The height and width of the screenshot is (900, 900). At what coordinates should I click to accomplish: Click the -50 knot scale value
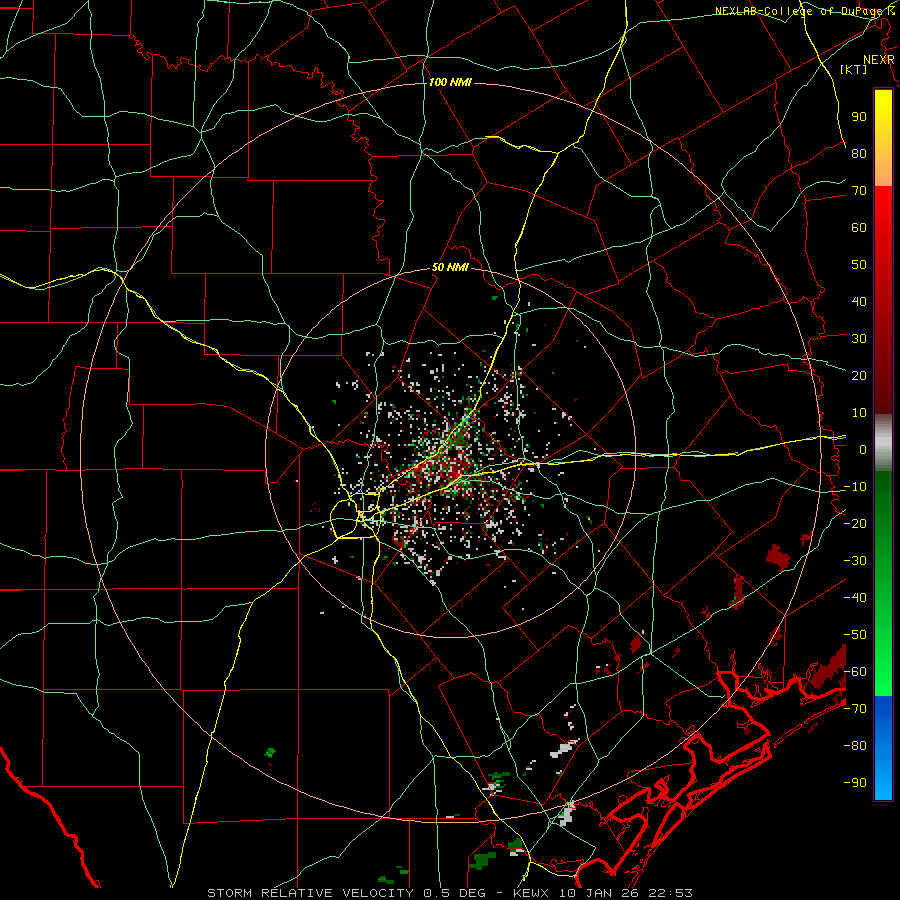[855, 635]
